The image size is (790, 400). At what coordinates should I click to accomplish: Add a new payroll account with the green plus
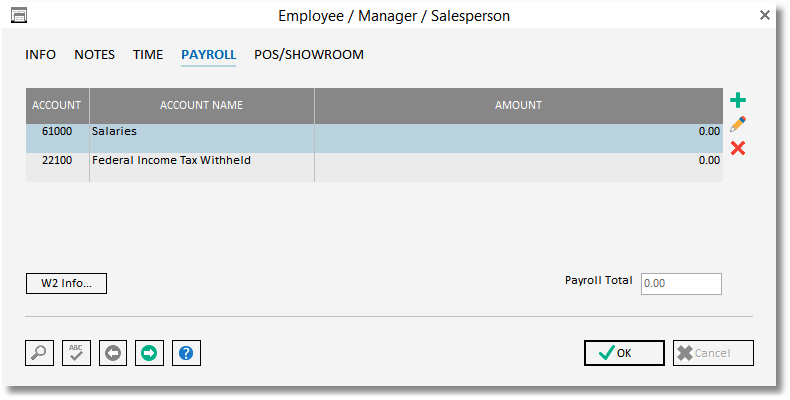click(738, 100)
